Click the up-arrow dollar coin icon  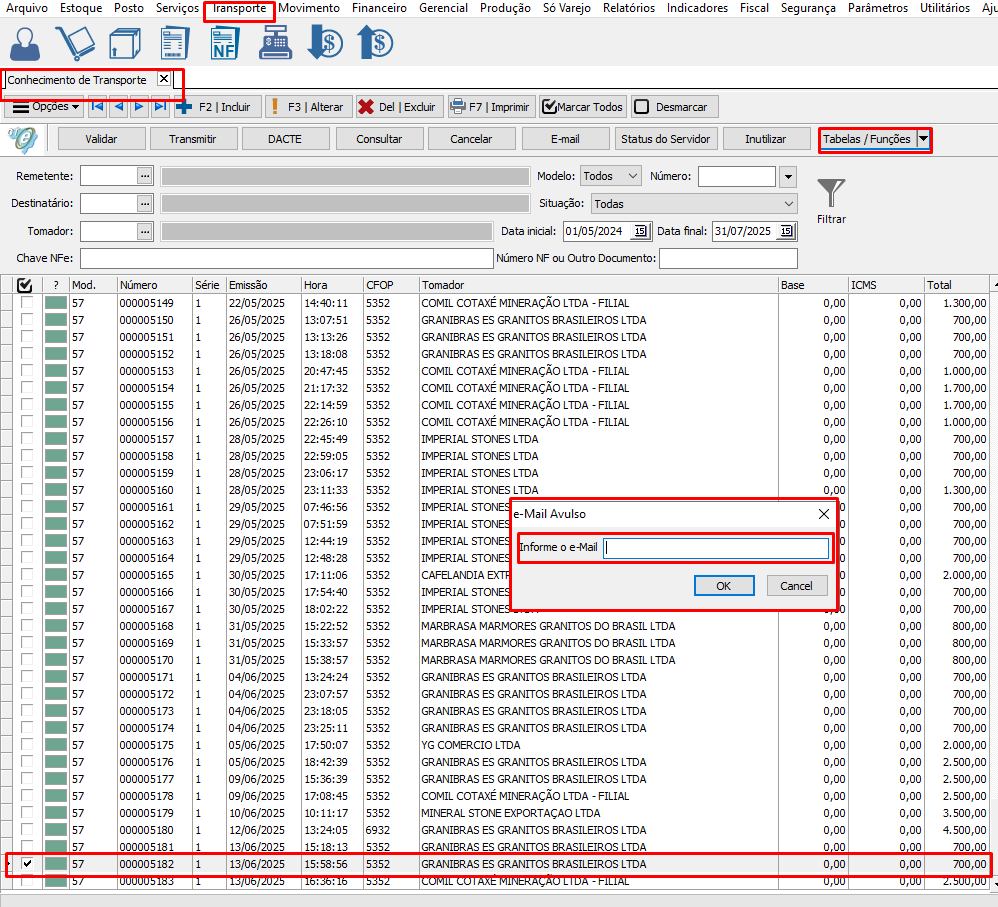click(x=375, y=43)
